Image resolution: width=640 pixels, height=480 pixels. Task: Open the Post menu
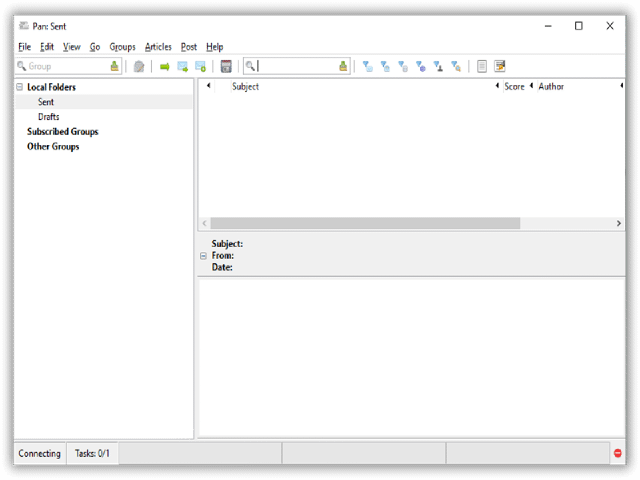coord(189,47)
